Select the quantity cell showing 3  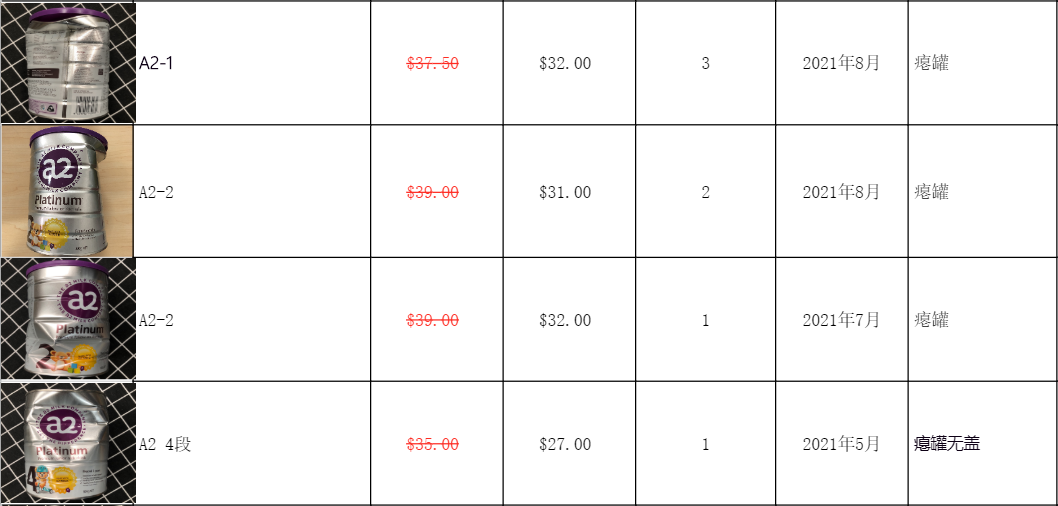tap(705, 63)
